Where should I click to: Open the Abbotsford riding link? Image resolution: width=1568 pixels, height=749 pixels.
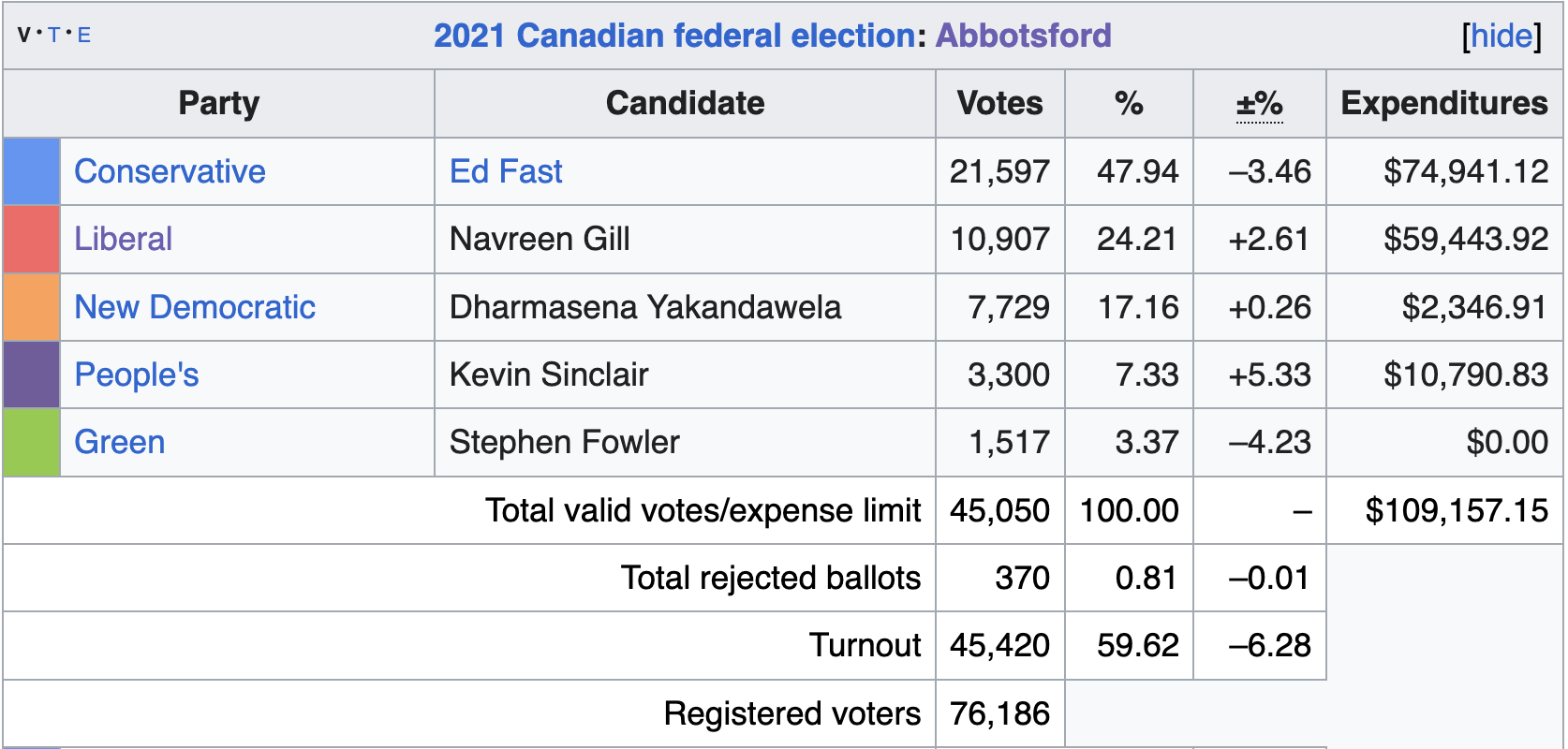(1023, 36)
